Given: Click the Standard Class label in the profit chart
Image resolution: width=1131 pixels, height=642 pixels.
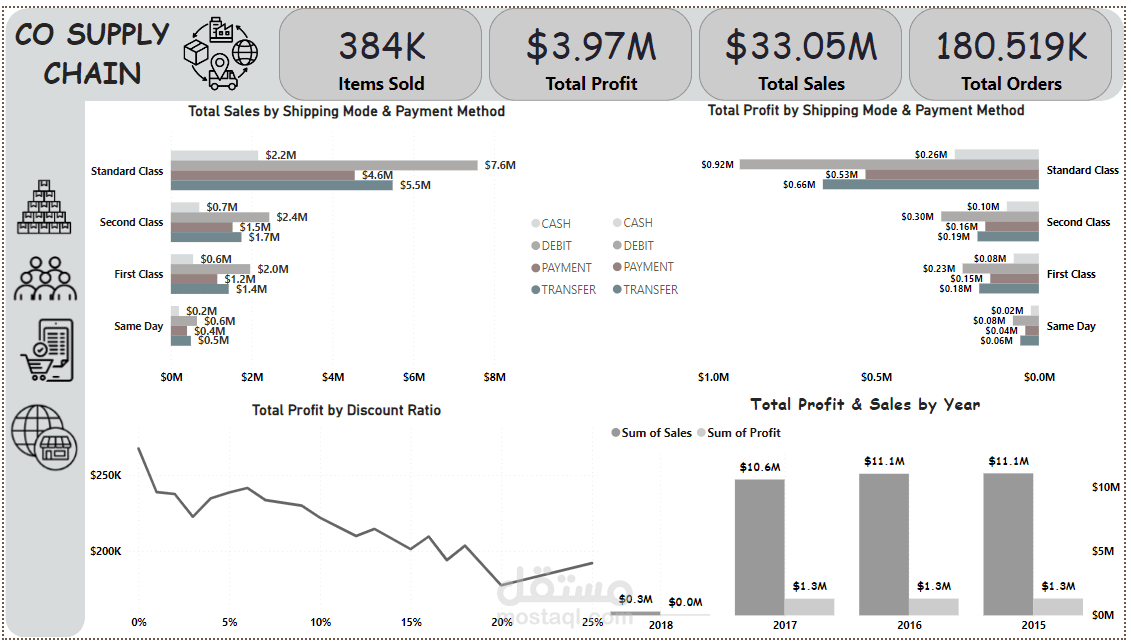Looking at the screenshot, I should pos(1083,170).
